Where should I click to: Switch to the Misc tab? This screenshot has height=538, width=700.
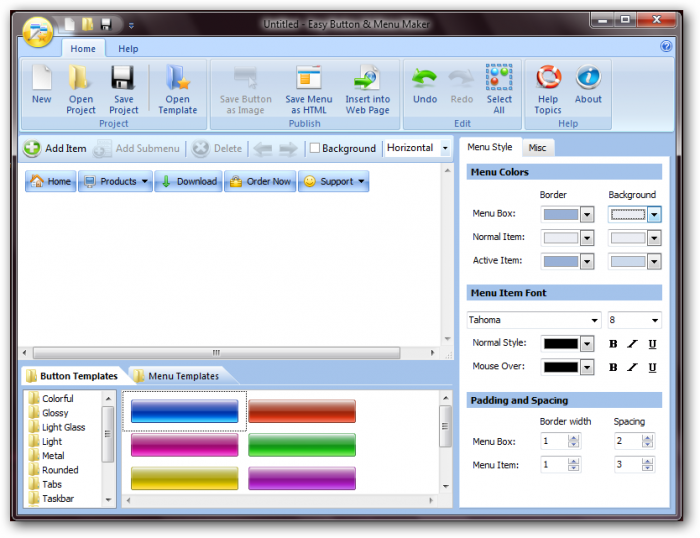tap(538, 148)
